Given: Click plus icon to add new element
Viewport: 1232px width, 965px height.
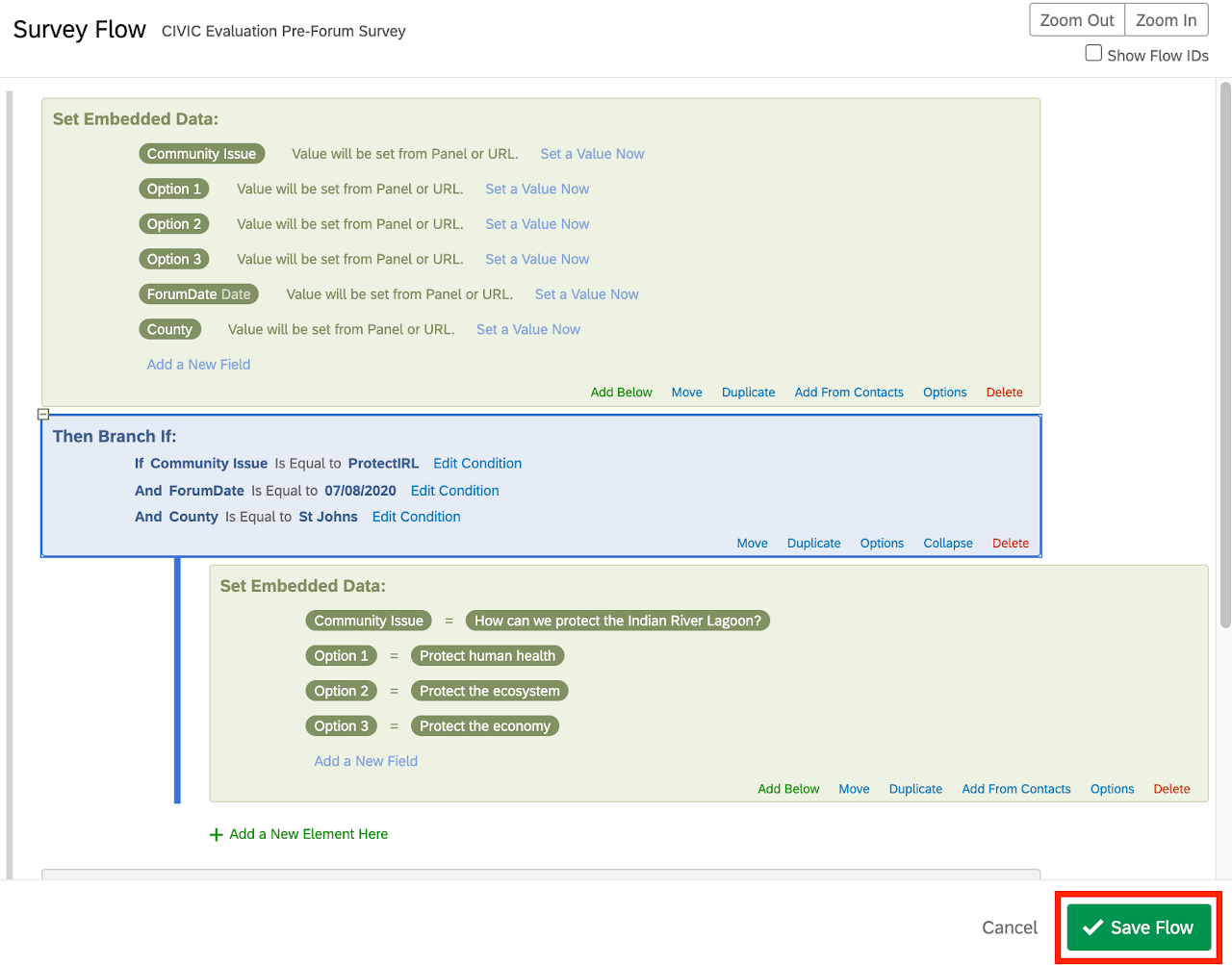Looking at the screenshot, I should point(217,835).
